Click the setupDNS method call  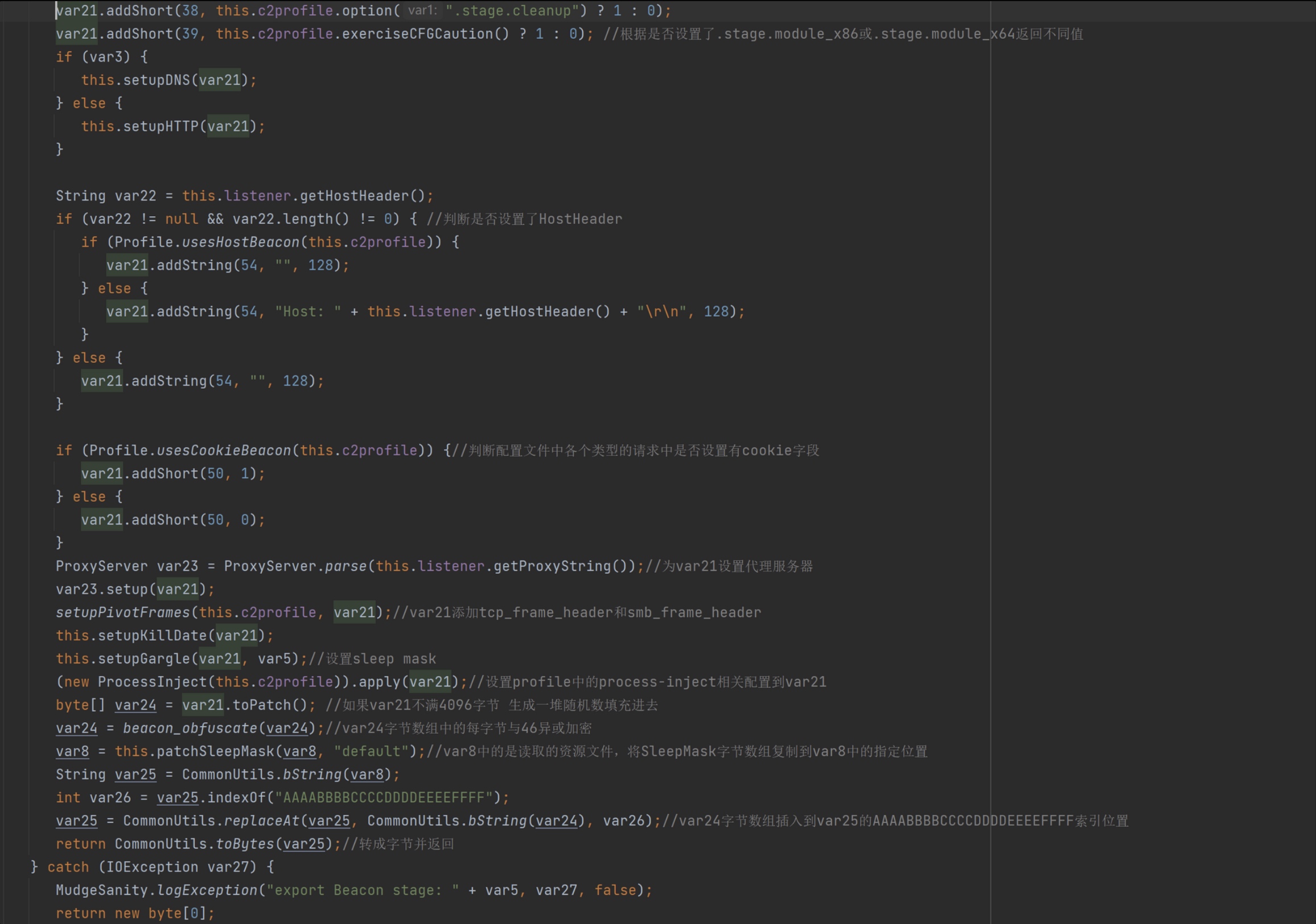pos(156,80)
